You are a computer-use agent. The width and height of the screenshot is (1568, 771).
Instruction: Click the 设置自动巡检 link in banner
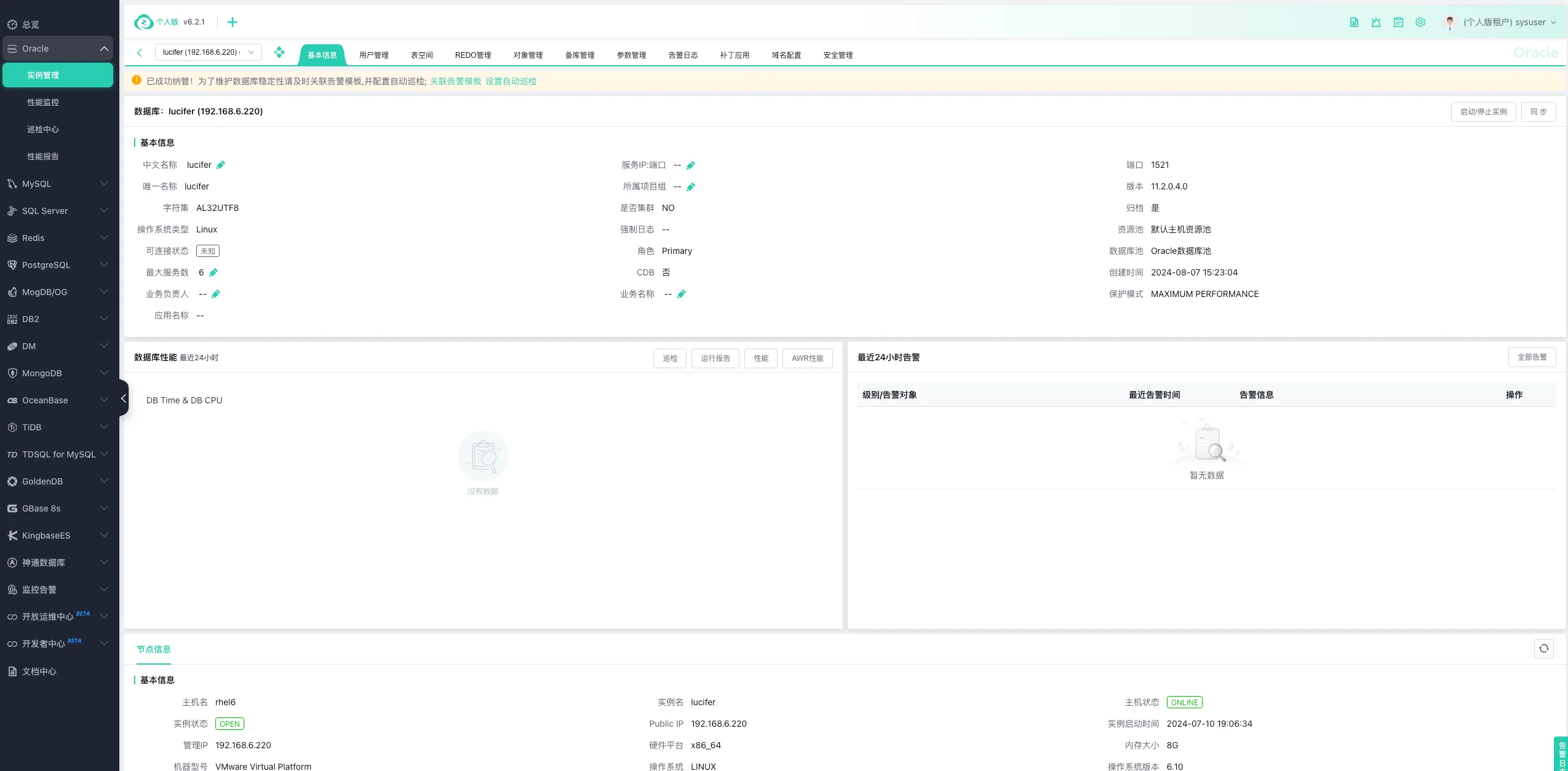pyautogui.click(x=511, y=81)
